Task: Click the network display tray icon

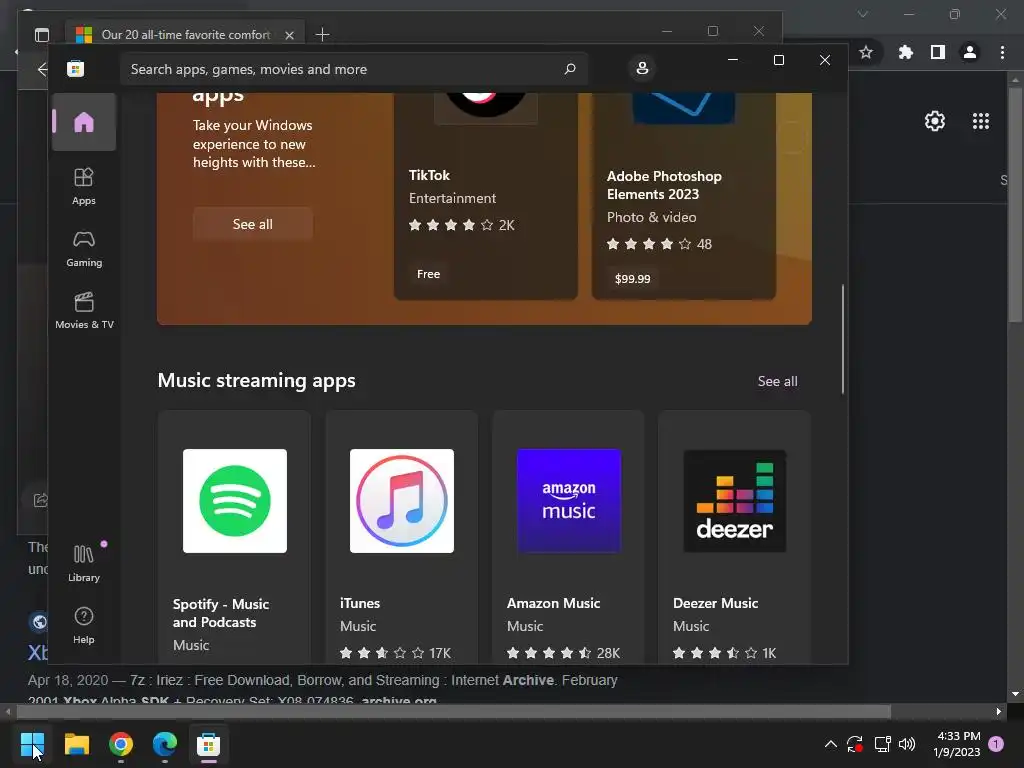Action: click(x=882, y=744)
